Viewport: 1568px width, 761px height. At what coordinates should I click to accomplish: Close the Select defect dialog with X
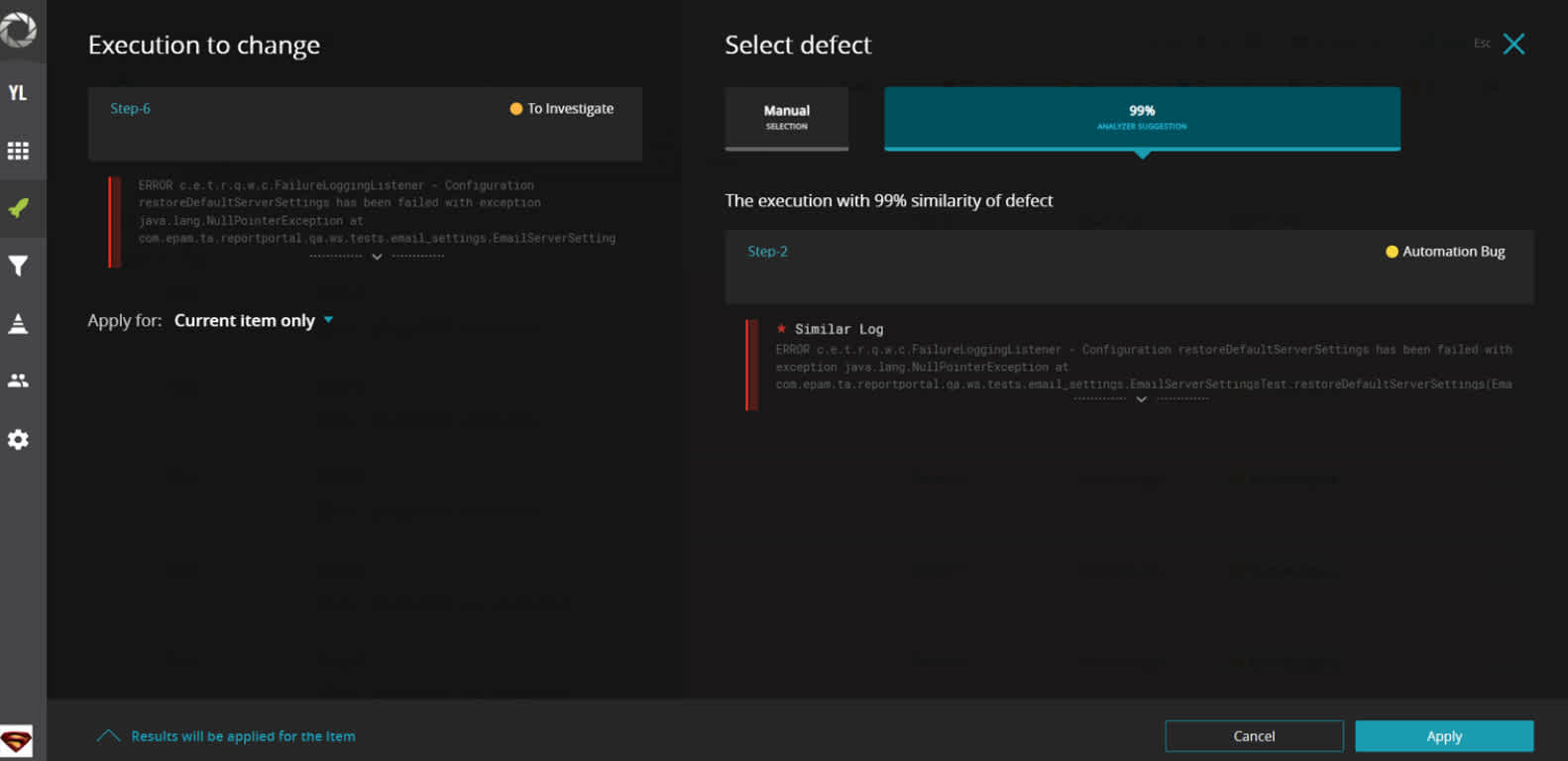tap(1513, 44)
